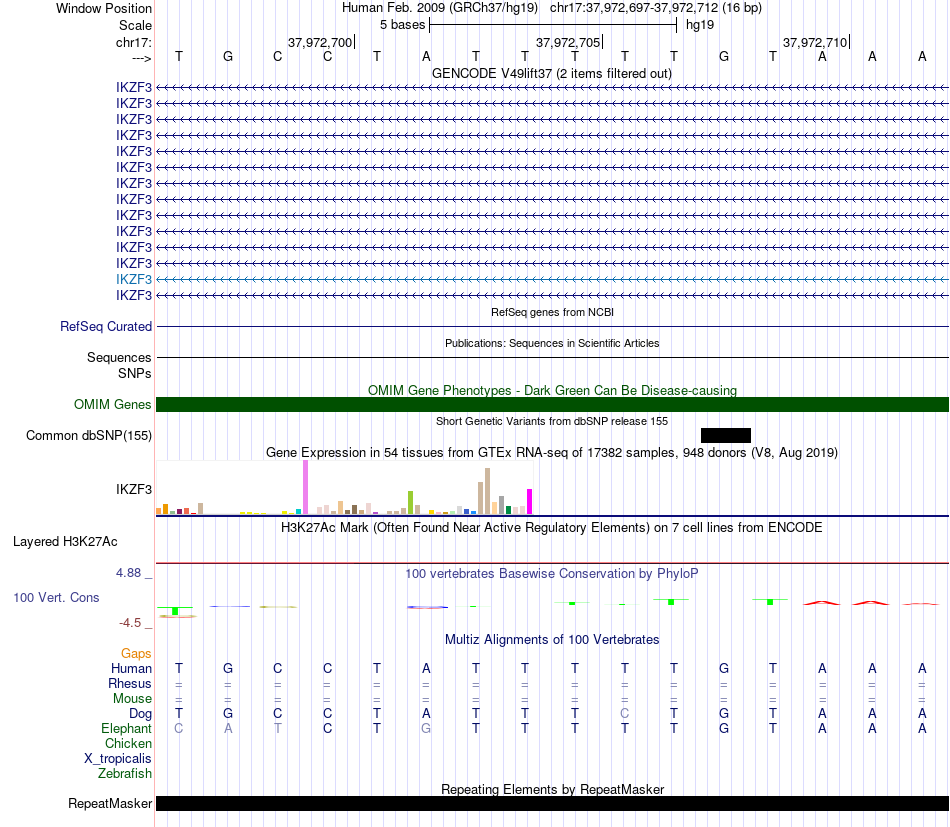Click the ---> base sequence label

click(141, 58)
